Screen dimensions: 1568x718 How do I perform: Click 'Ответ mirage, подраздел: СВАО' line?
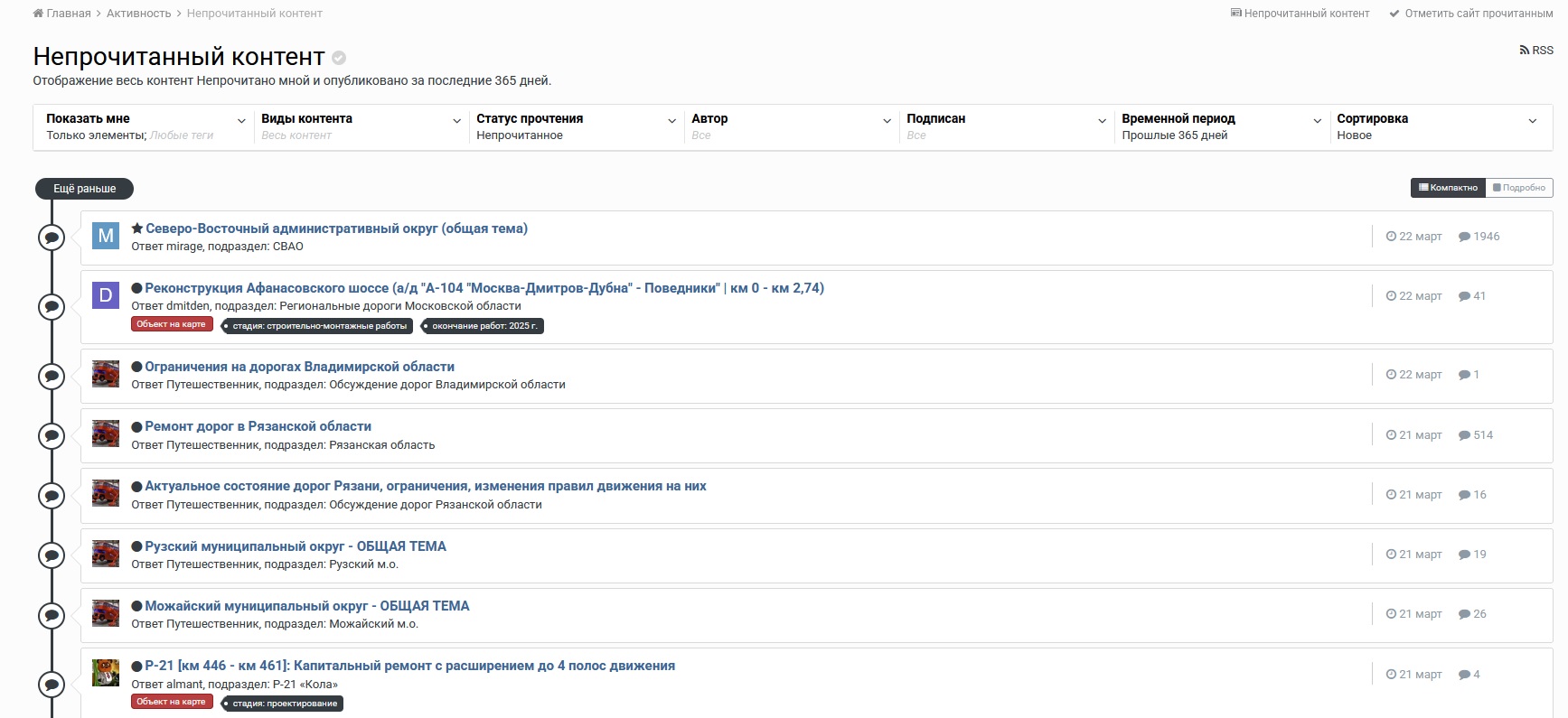217,247
